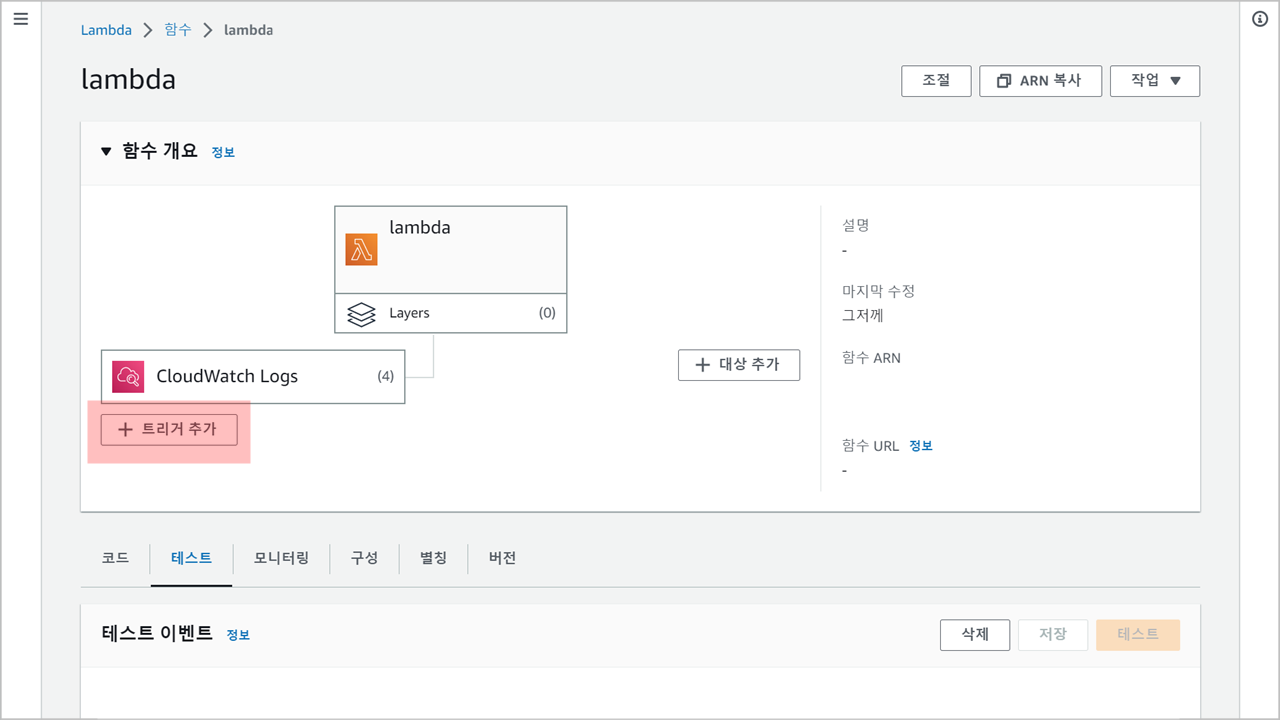Click the 설명 label
The width and height of the screenshot is (1280, 720).
pos(856,226)
